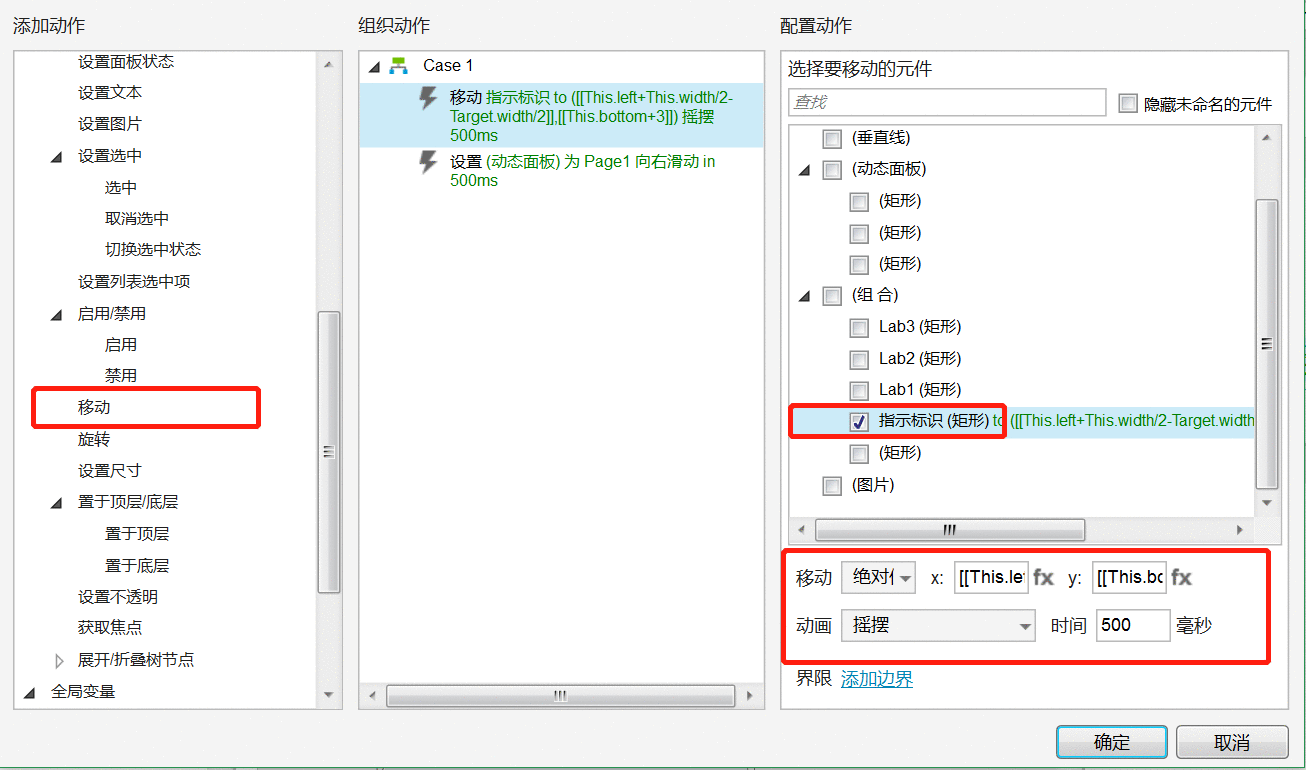Enable 隐藏未命名的元件 checkbox
The height and width of the screenshot is (770, 1306).
[x=1128, y=103]
